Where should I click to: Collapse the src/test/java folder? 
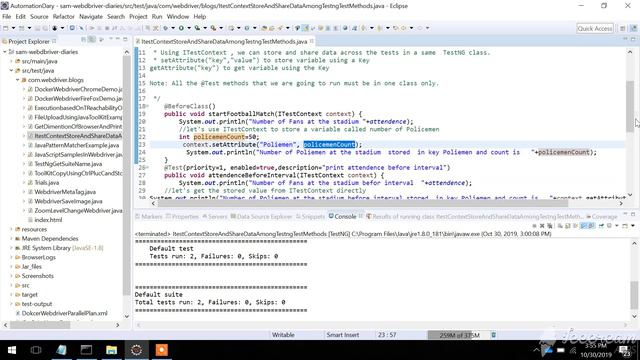(11, 71)
